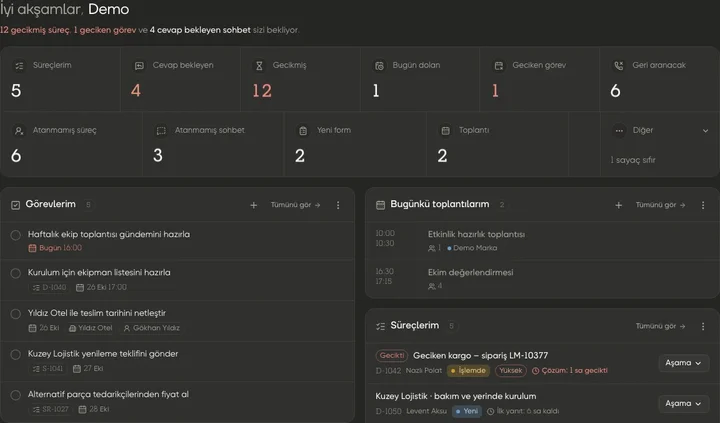Screen dimensions: 720x423
Task: Expand the Diğer counters chevron
Action: tap(705, 131)
